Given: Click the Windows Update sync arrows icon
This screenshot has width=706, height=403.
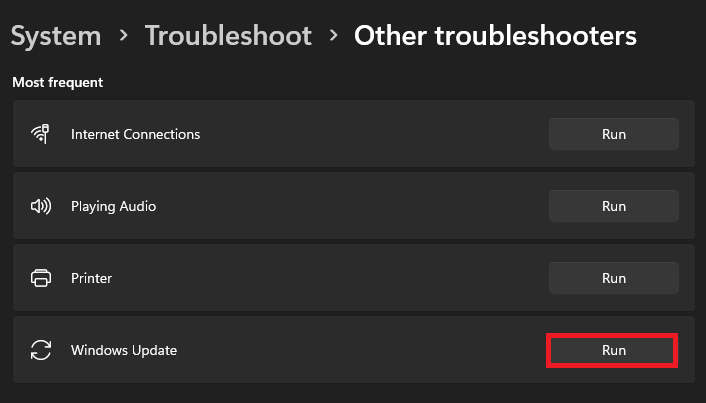Looking at the screenshot, I should (x=41, y=350).
